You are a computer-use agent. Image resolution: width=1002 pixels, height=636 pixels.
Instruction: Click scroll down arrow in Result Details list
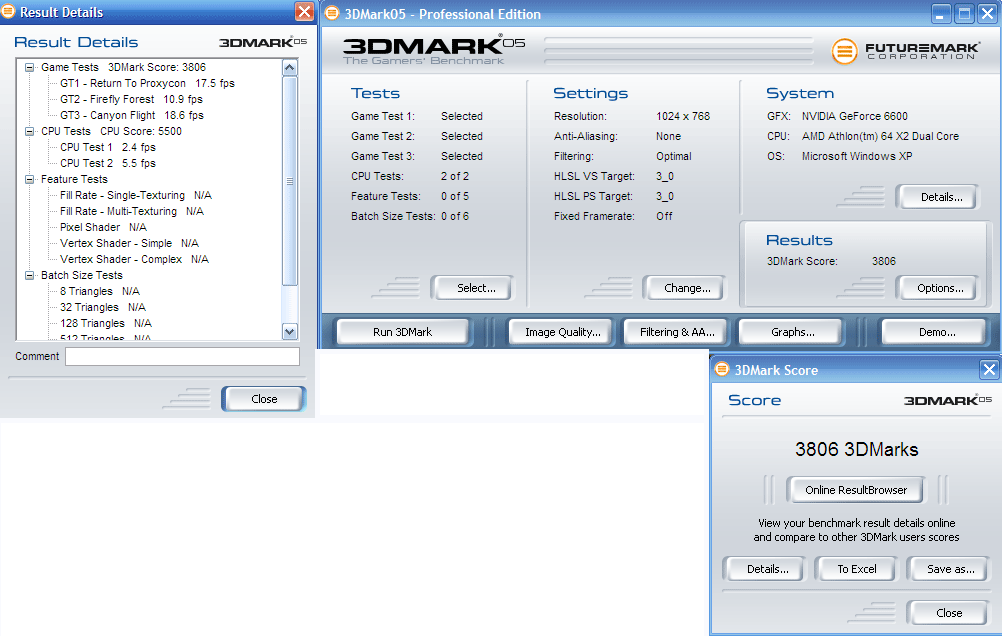289,331
